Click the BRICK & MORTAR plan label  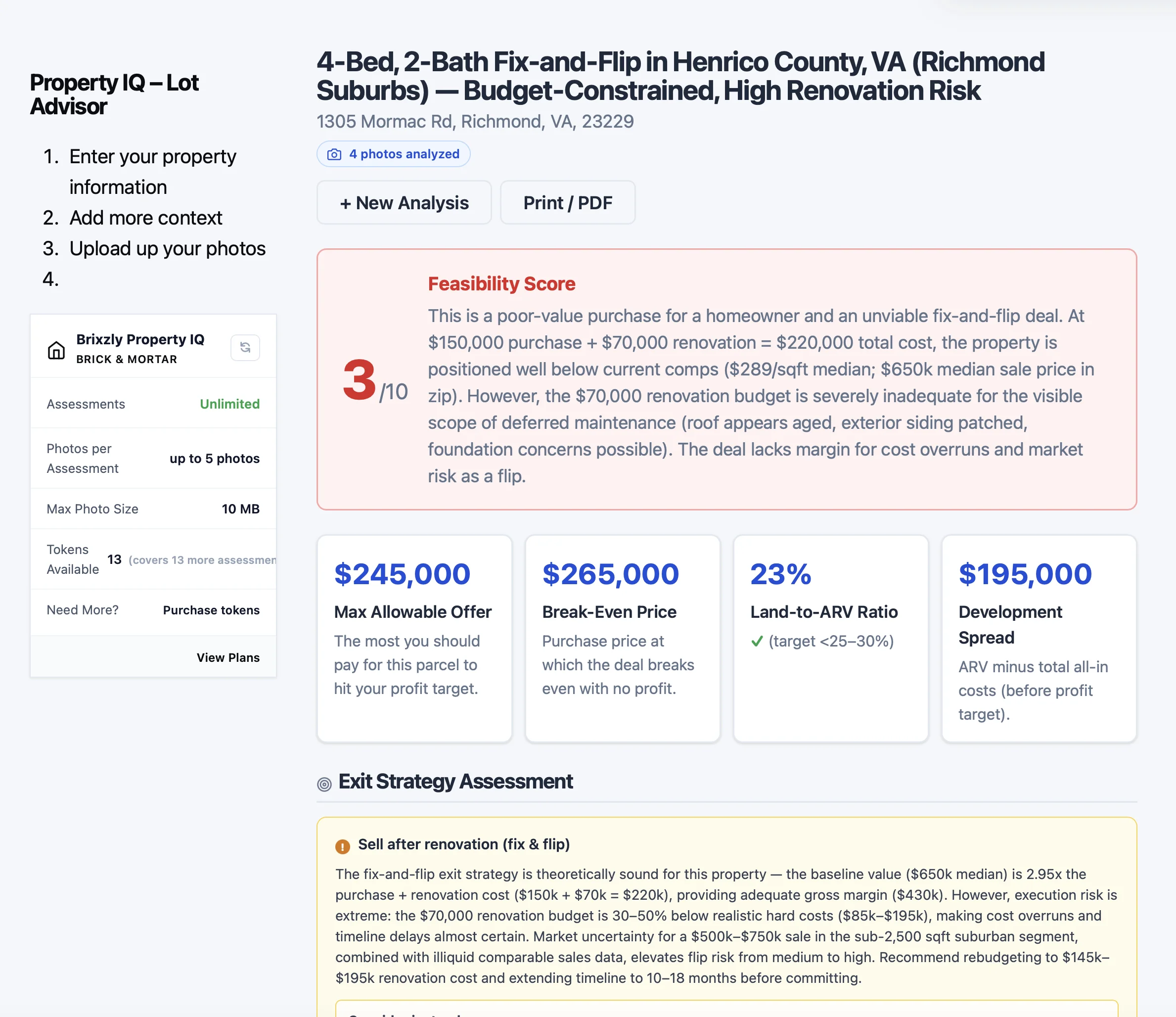127,360
